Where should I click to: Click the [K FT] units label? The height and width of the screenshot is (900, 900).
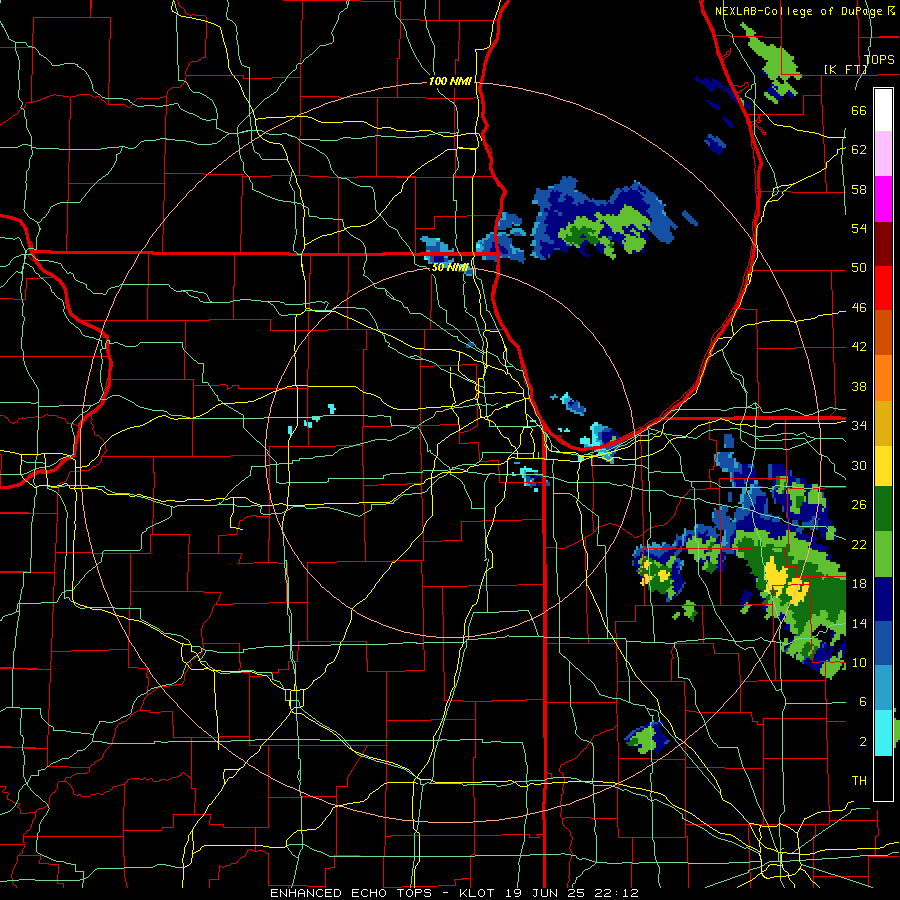point(845,69)
